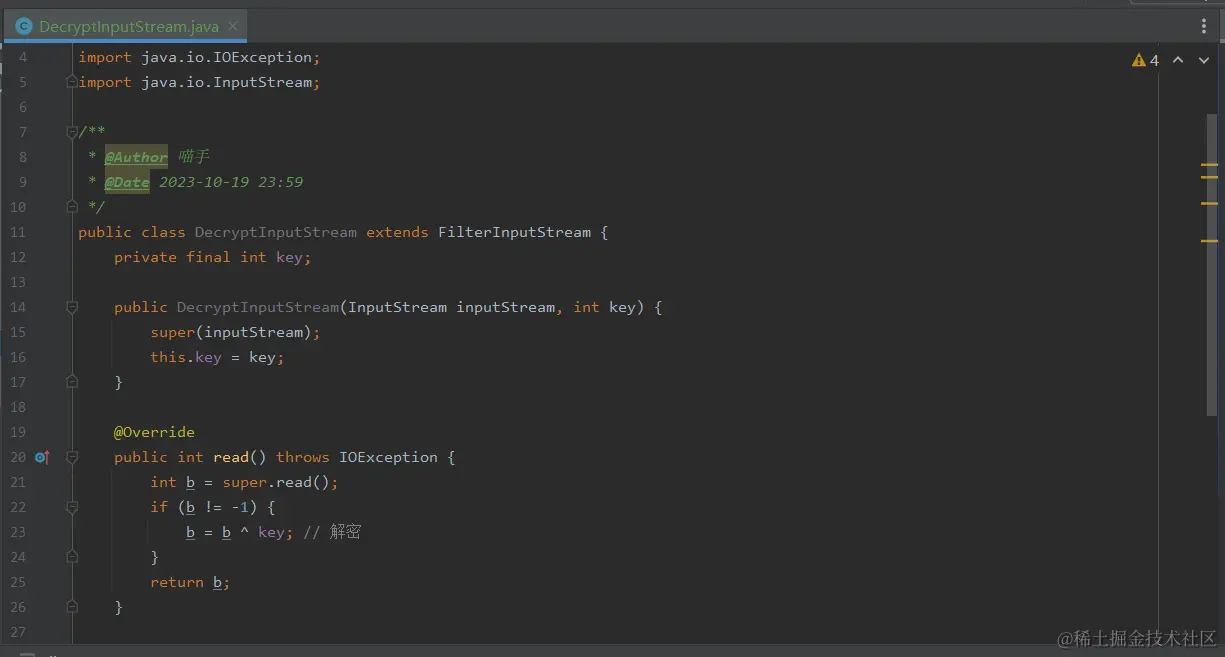This screenshot has width=1225, height=657.
Task: Jump to the topmost yellow warning stripe mark
Action: coord(1210,164)
